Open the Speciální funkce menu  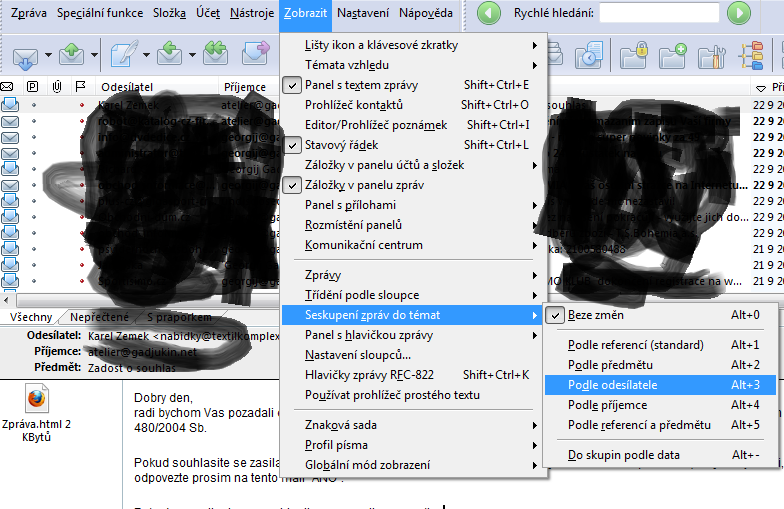(100, 13)
